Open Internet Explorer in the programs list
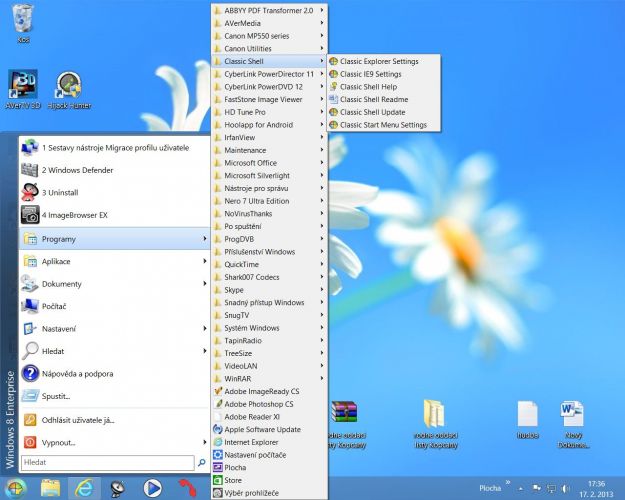Viewport: 625px width, 500px height. tap(269, 443)
